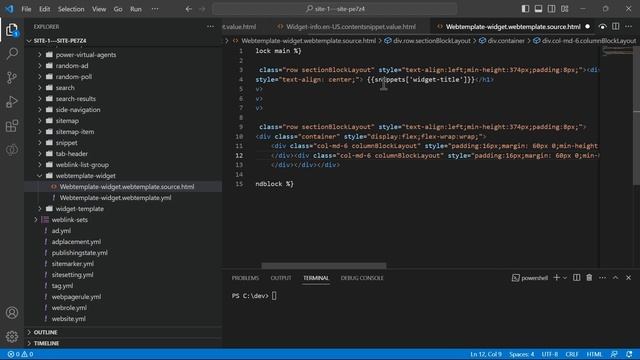This screenshot has width=640, height=360.
Task: Click the command center search box
Action: click(x=335, y=9)
